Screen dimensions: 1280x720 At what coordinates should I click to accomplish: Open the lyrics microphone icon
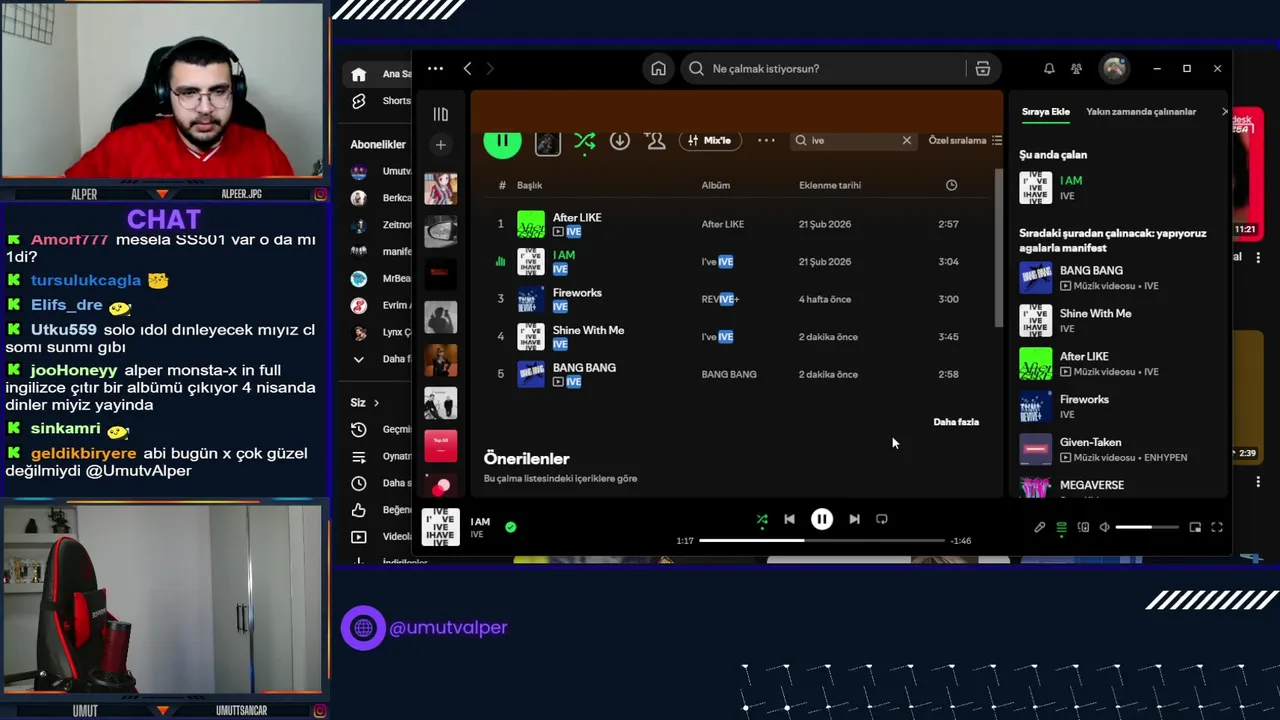[1040, 527]
